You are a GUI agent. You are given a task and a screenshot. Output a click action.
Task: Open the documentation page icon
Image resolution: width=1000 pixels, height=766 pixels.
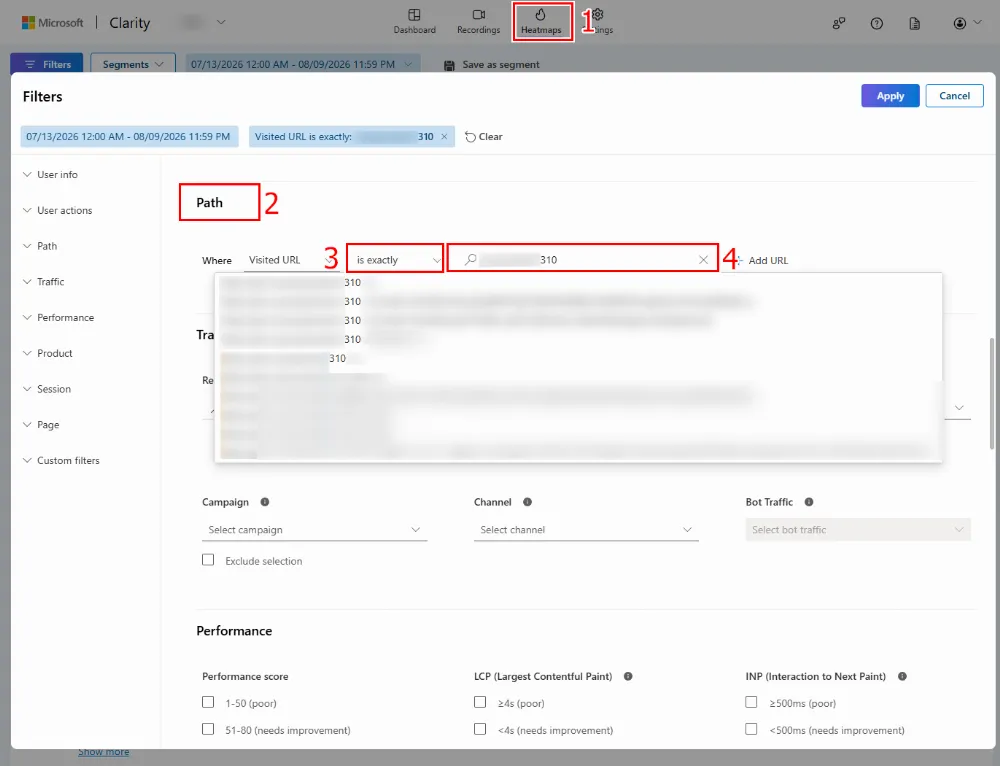[x=915, y=23]
